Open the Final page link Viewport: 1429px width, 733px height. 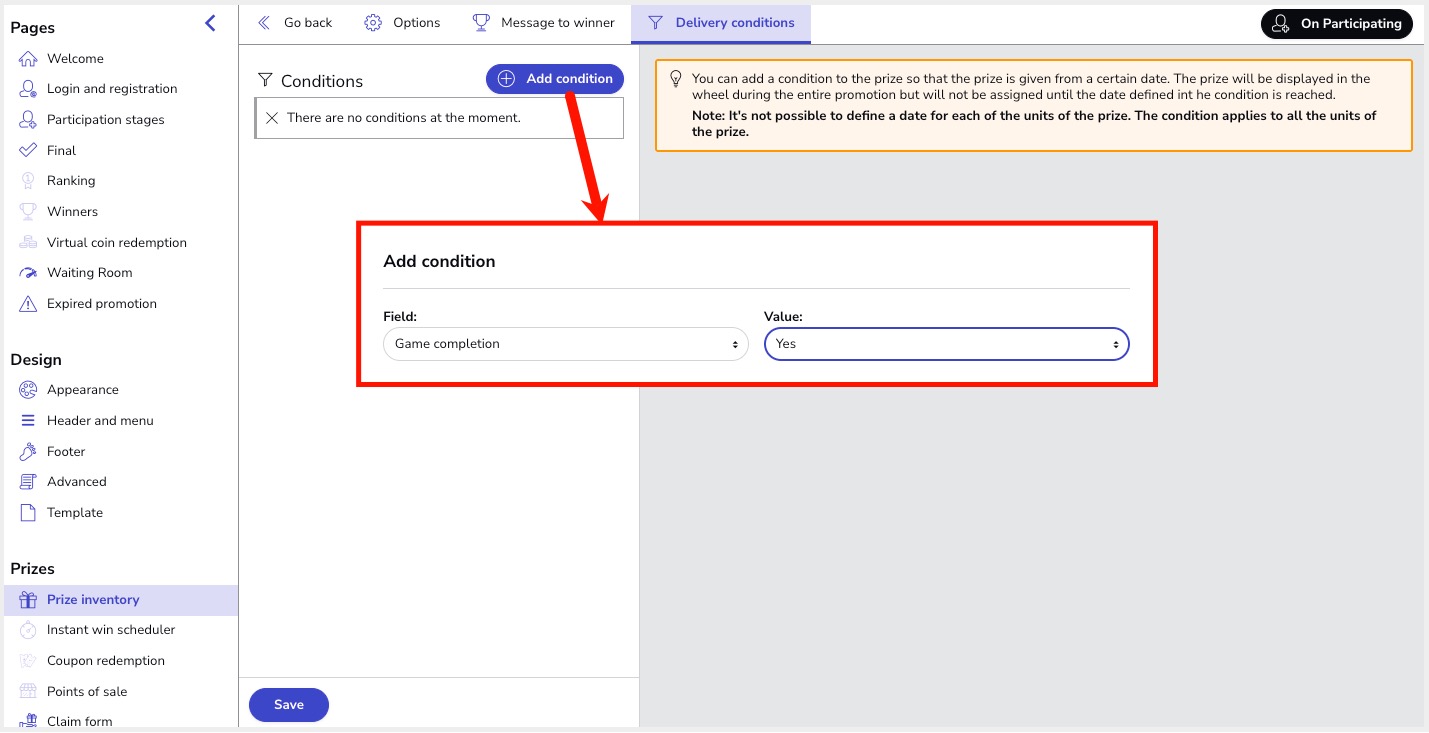pos(61,151)
